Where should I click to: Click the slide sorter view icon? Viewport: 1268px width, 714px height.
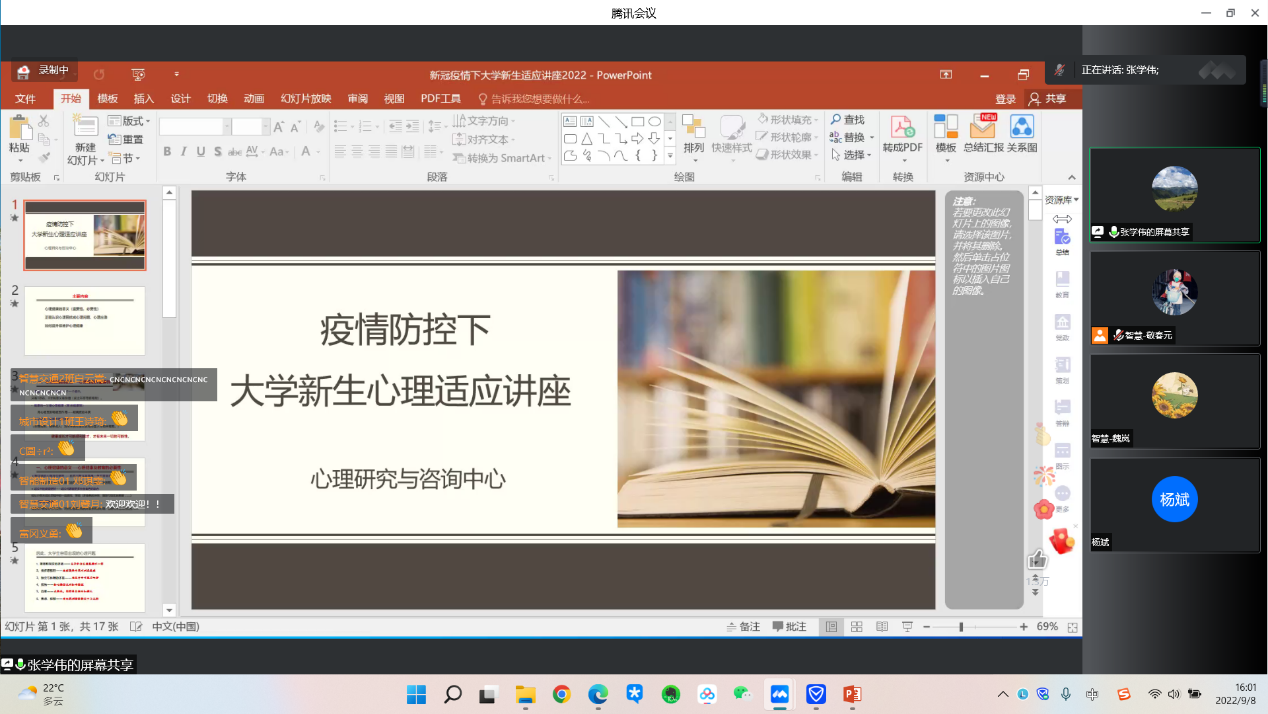(x=856, y=627)
